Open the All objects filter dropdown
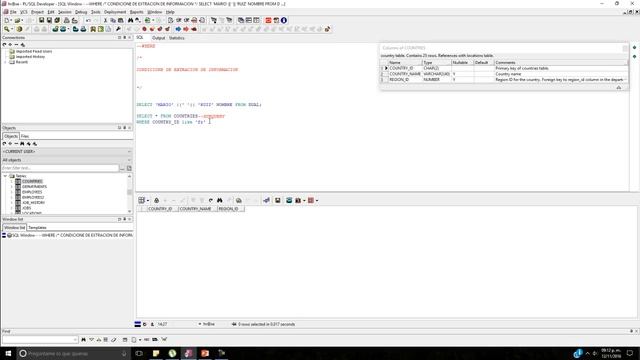Image resolution: width=640 pixels, height=360 pixels. [x=67, y=160]
